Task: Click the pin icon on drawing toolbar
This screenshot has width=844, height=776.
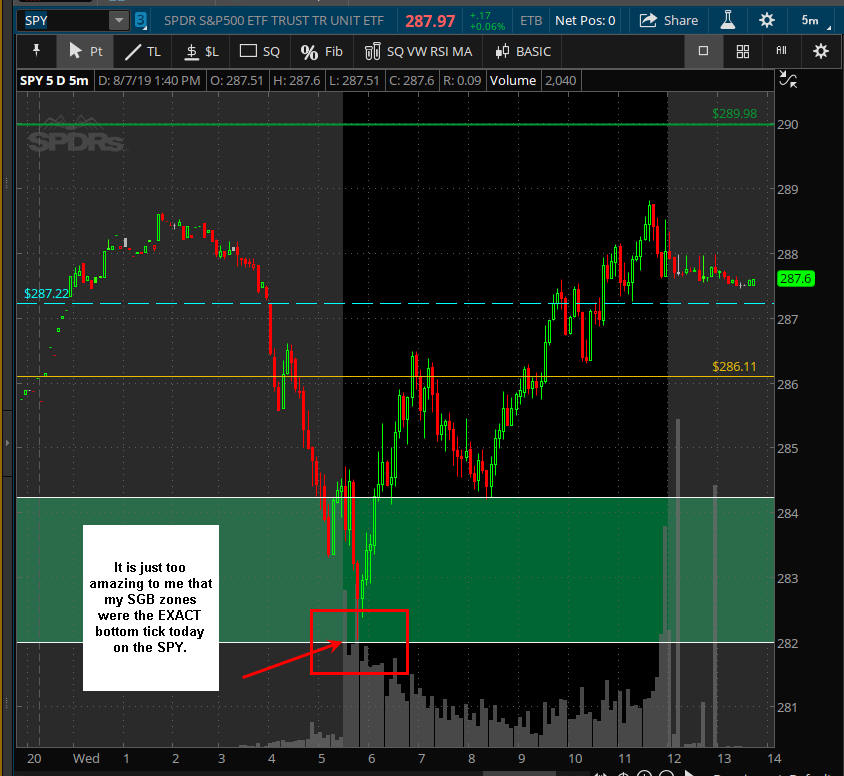Action: tap(36, 51)
